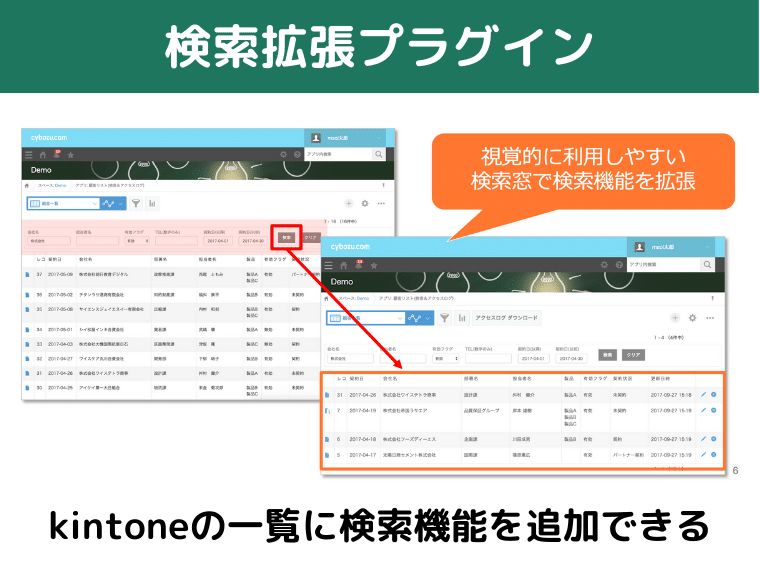Follow the Demo space link in right breadcrumb
Screen dimensions: 760x570
click(363, 299)
